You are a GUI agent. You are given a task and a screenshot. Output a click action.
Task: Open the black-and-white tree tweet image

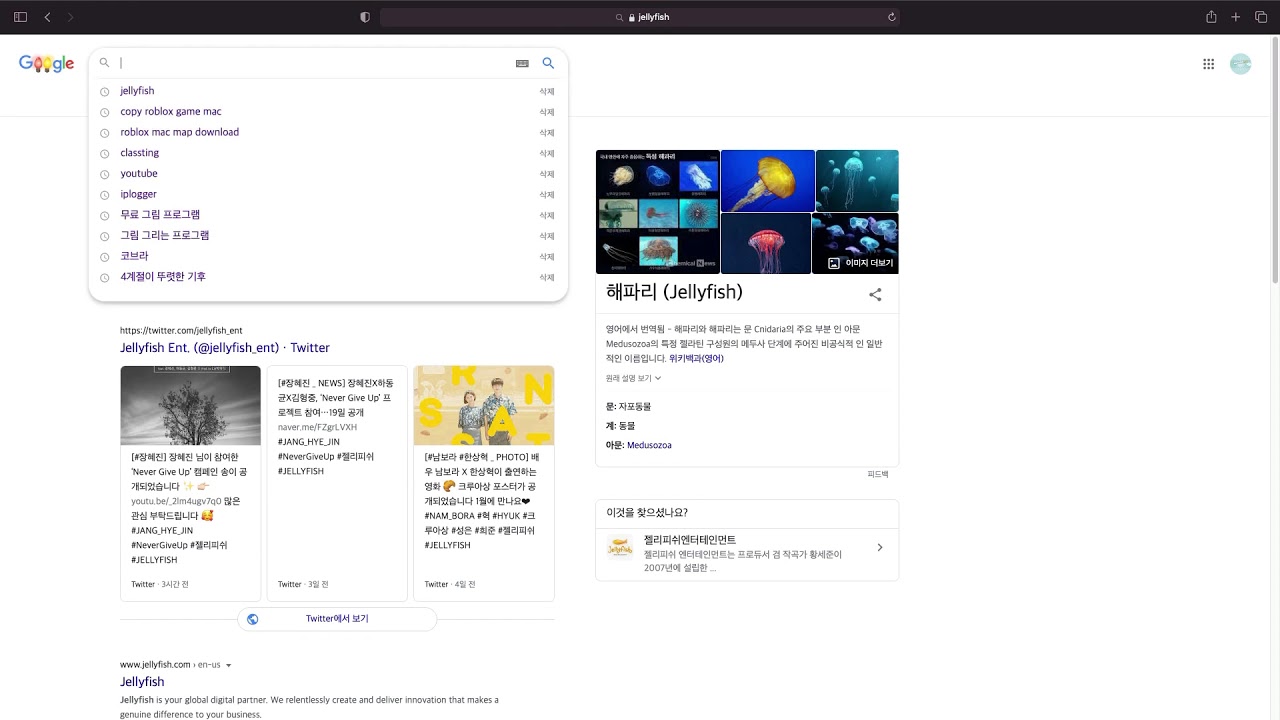coord(190,406)
